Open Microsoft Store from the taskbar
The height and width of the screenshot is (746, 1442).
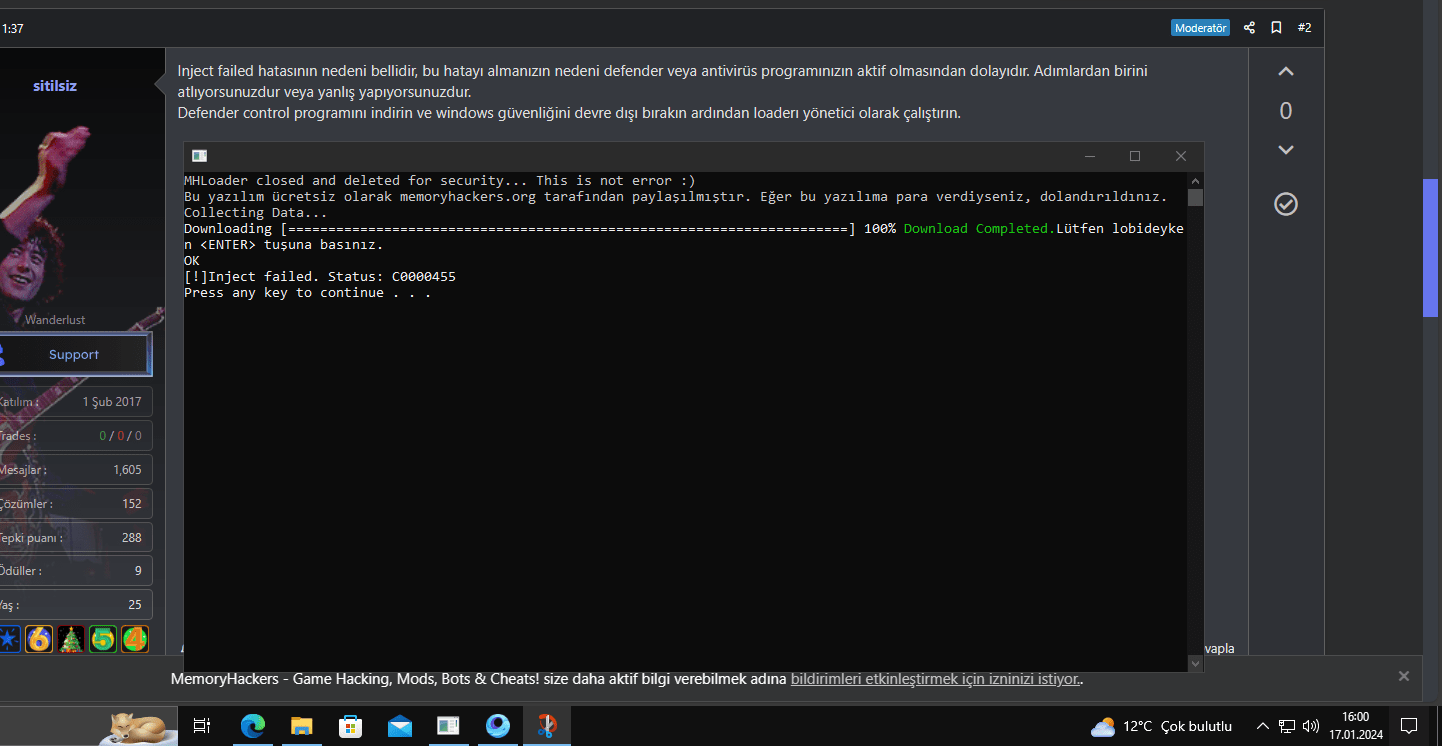pyautogui.click(x=351, y=727)
